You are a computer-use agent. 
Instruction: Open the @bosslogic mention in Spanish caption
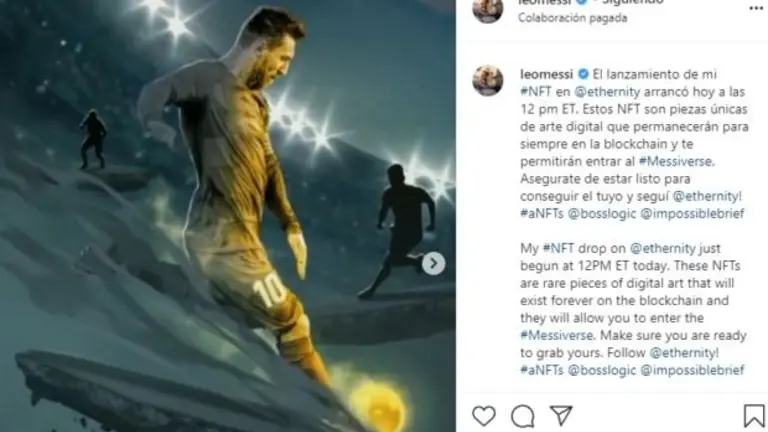pos(602,214)
